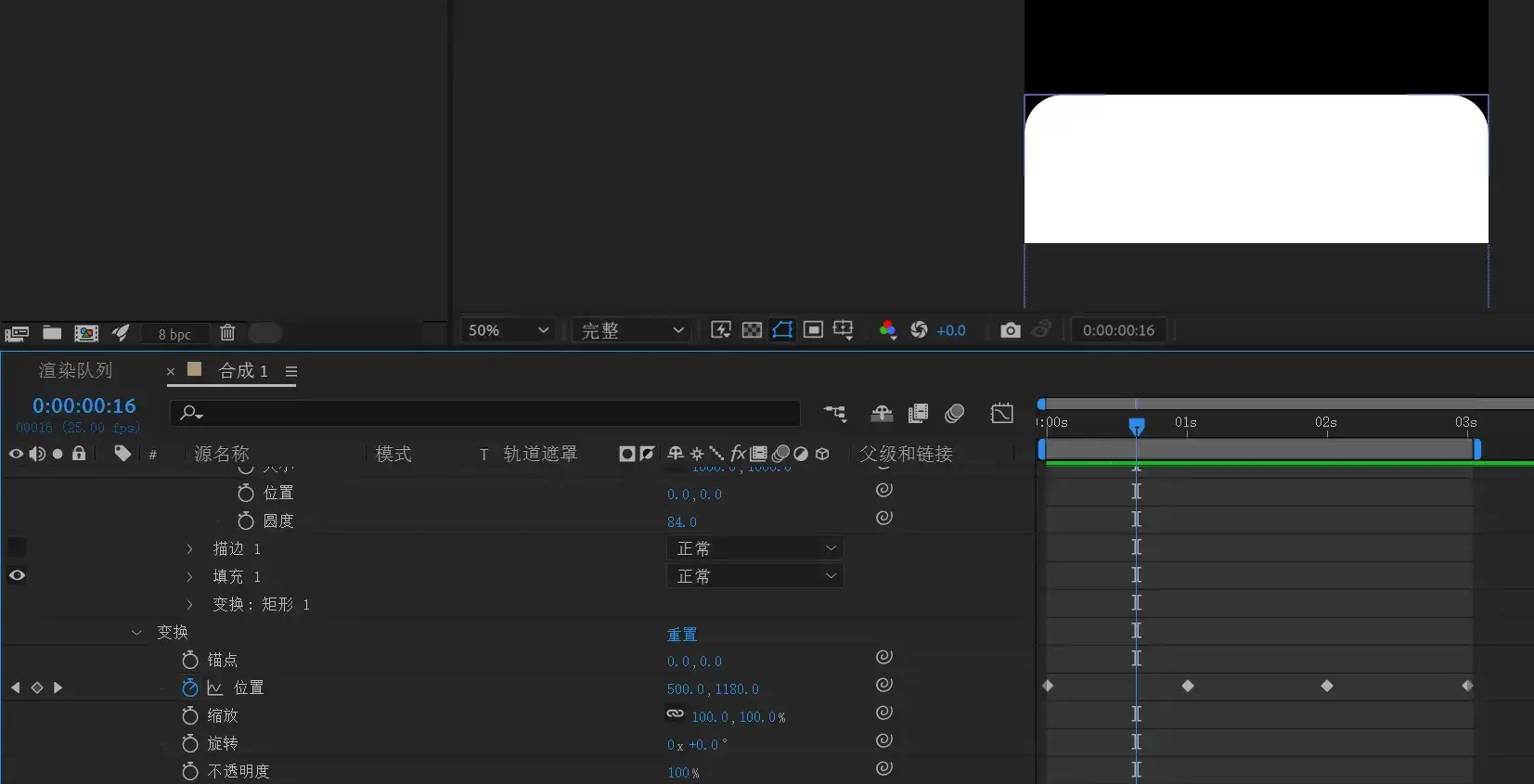Viewport: 1534px width, 784px height.
Task: Click the current time indicator playhead
Action: (1137, 426)
